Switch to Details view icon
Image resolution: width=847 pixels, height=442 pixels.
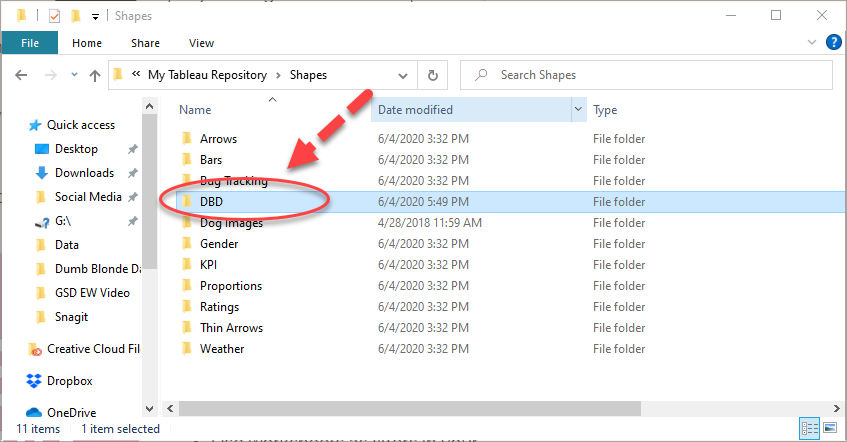point(809,428)
